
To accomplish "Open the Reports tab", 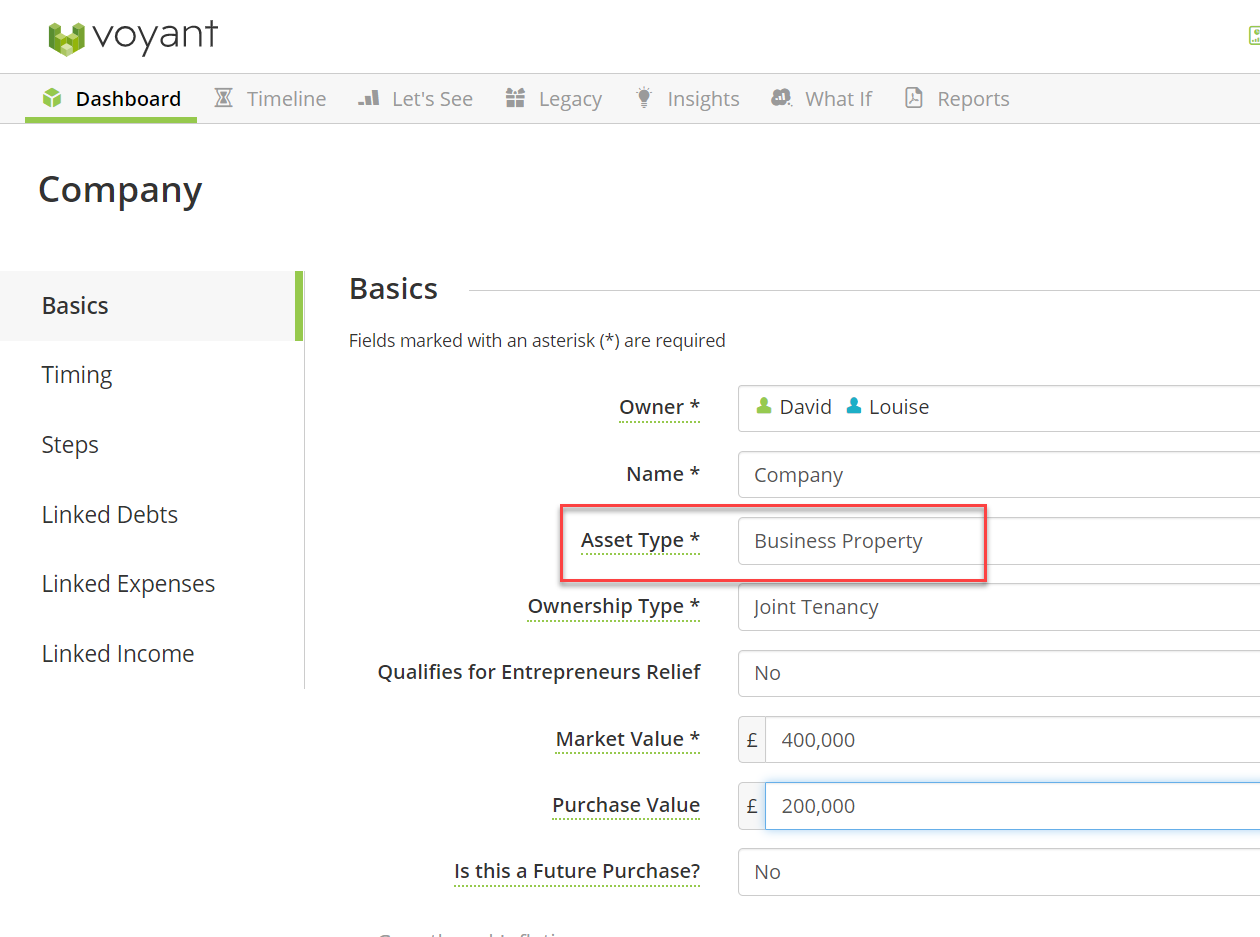I will tap(957, 98).
